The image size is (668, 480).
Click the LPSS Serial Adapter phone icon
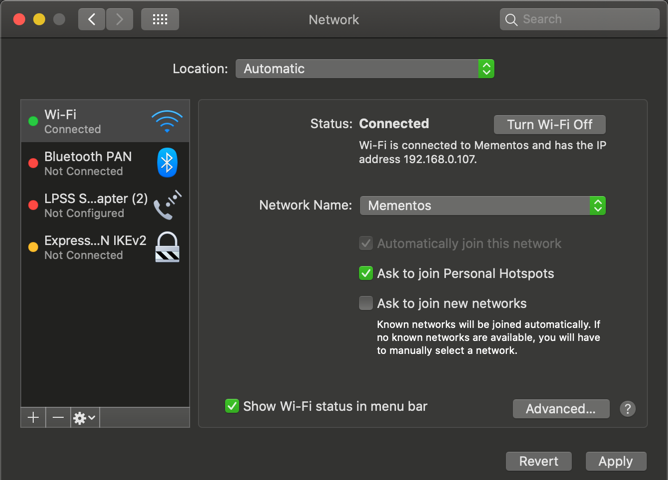(167, 205)
